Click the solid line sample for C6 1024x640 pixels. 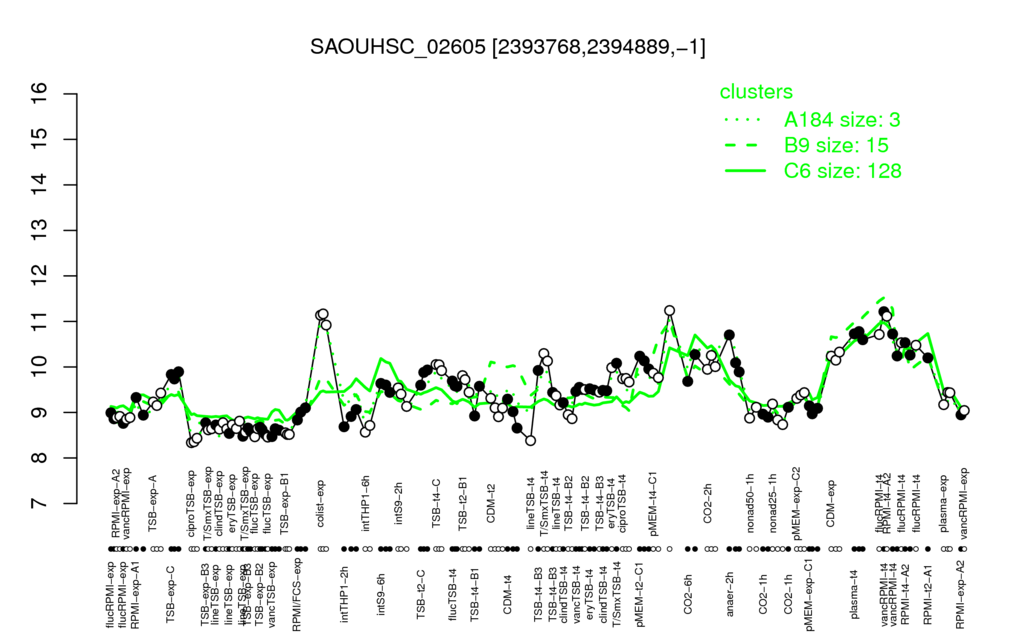745,170
